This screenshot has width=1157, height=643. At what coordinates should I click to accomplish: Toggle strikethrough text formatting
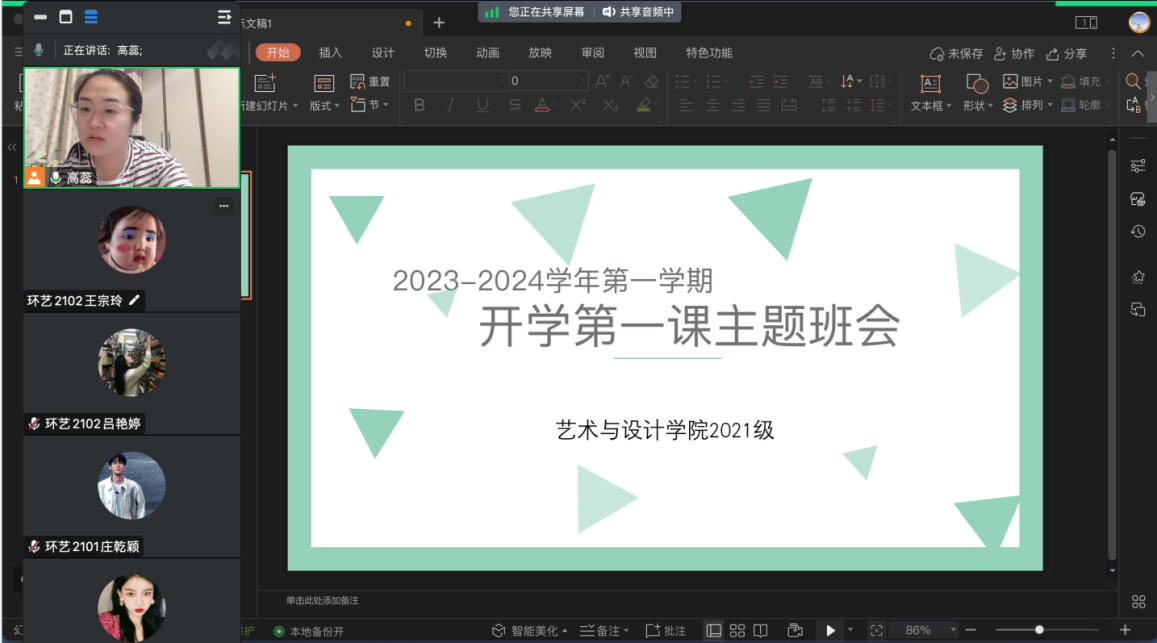tap(514, 105)
